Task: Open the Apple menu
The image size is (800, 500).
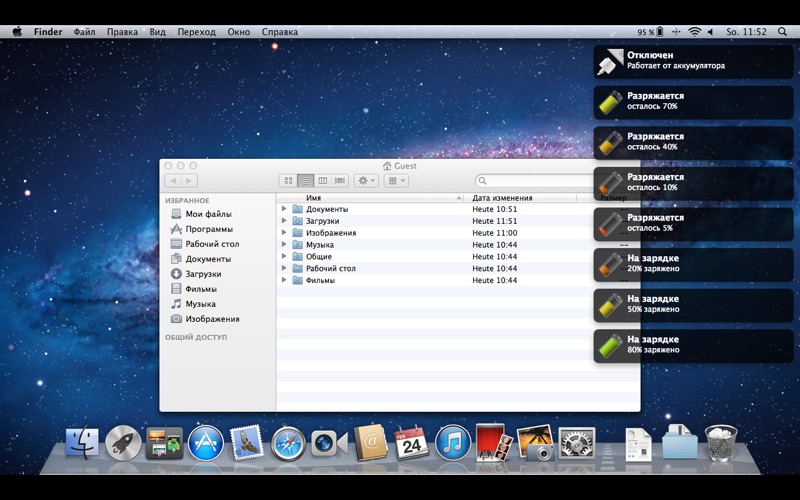Action: pyautogui.click(x=17, y=32)
